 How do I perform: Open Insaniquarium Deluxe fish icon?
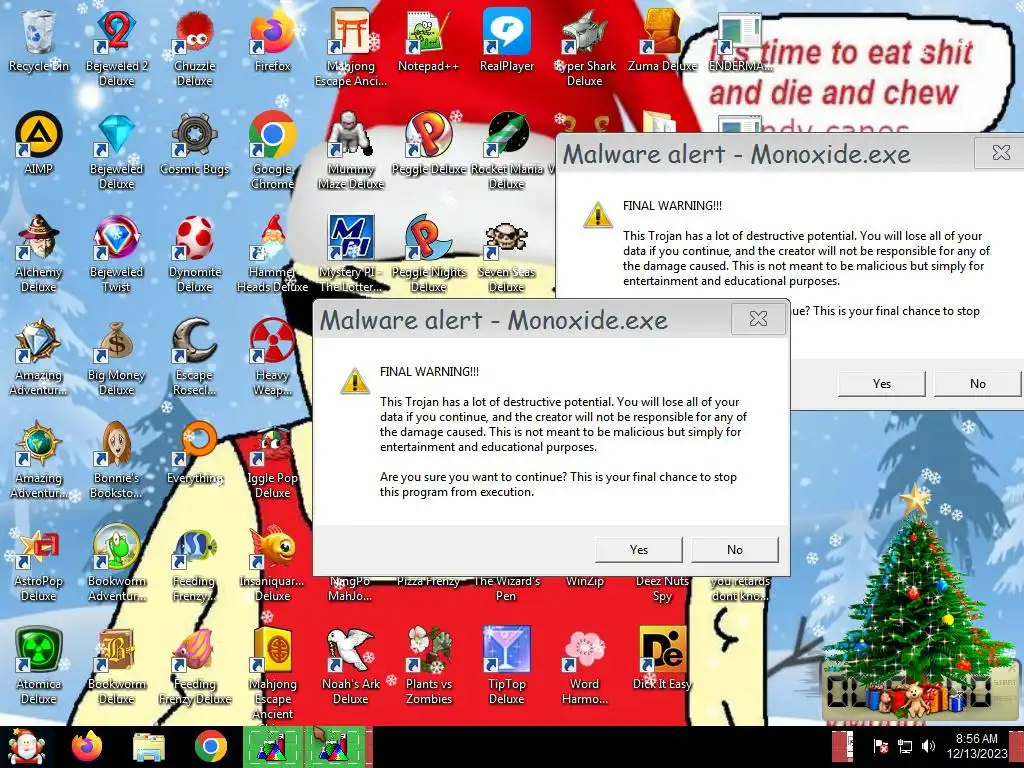point(272,563)
